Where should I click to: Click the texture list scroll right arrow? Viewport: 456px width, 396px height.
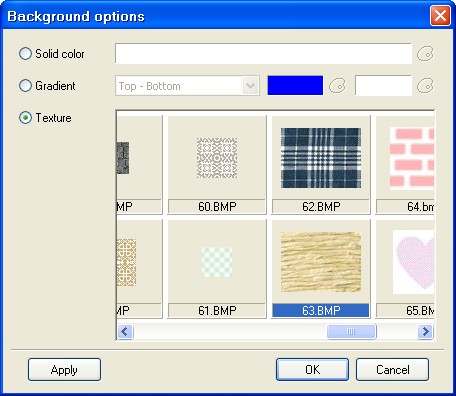point(425,332)
